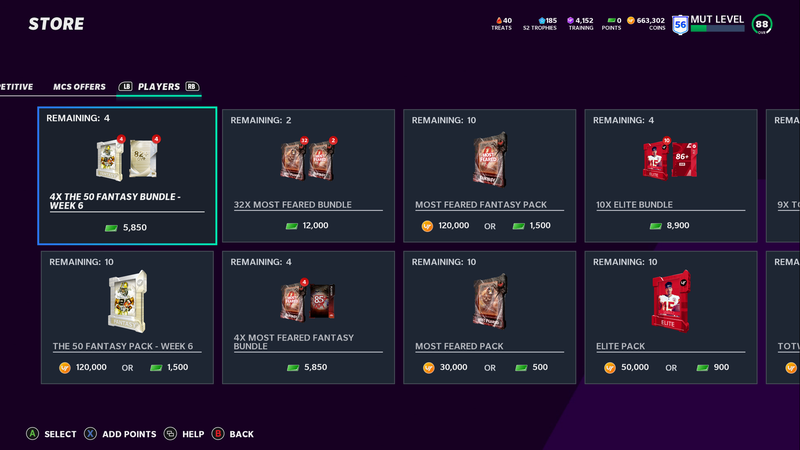The width and height of the screenshot is (800, 450).
Task: Select the Players tab
Action: [159, 87]
